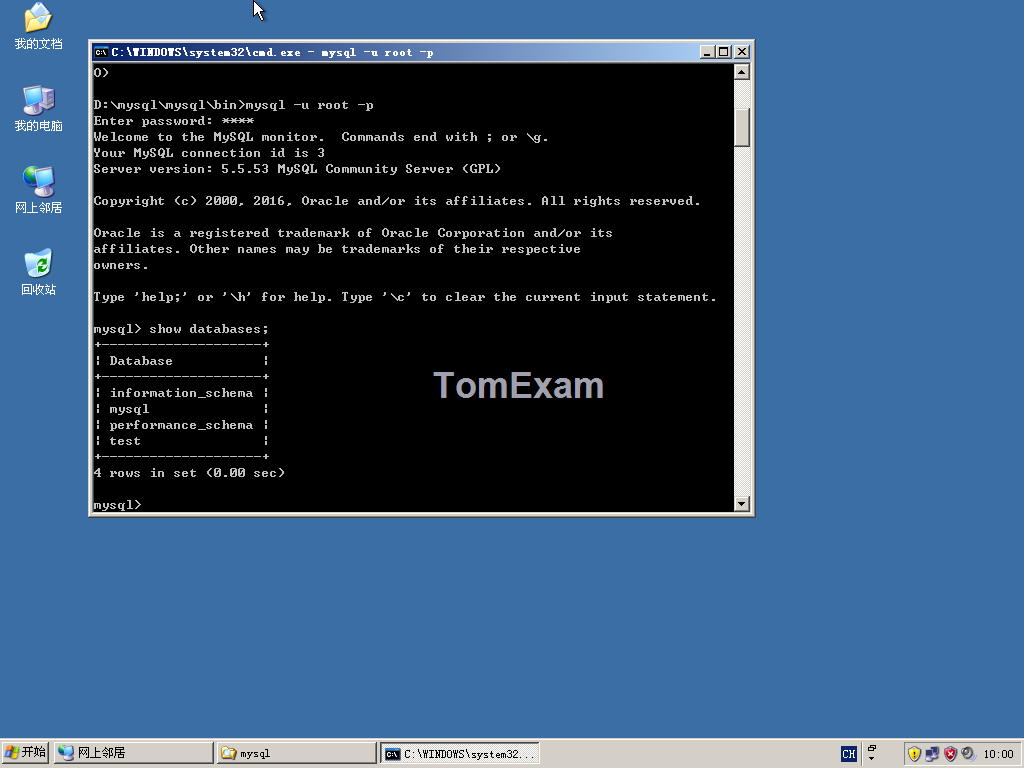The width and height of the screenshot is (1024, 768).
Task: Click the scroll down arrow in cmd window
Action: click(x=741, y=504)
